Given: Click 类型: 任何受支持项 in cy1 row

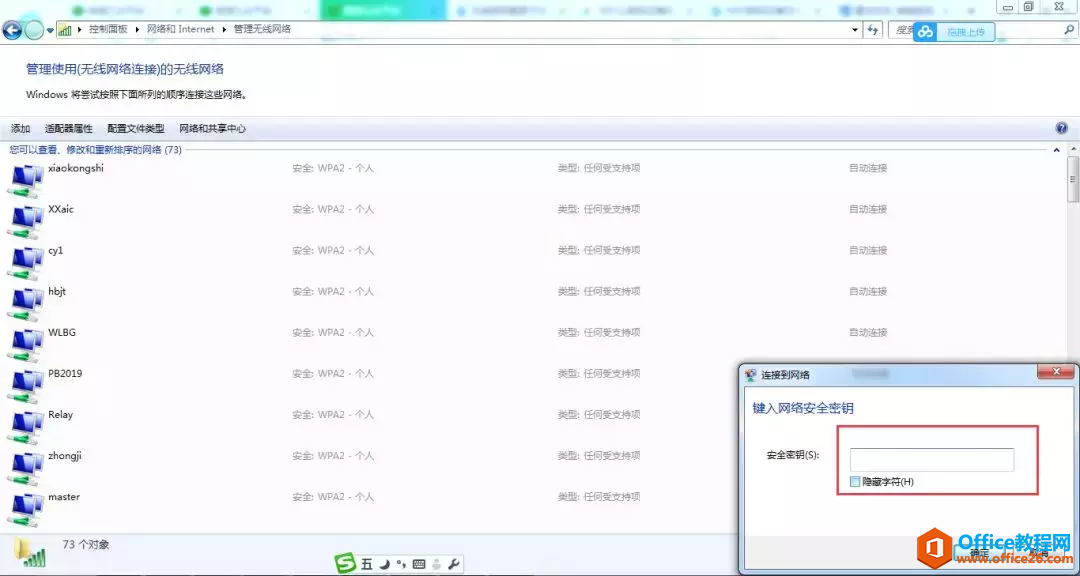Looking at the screenshot, I should pos(599,250).
